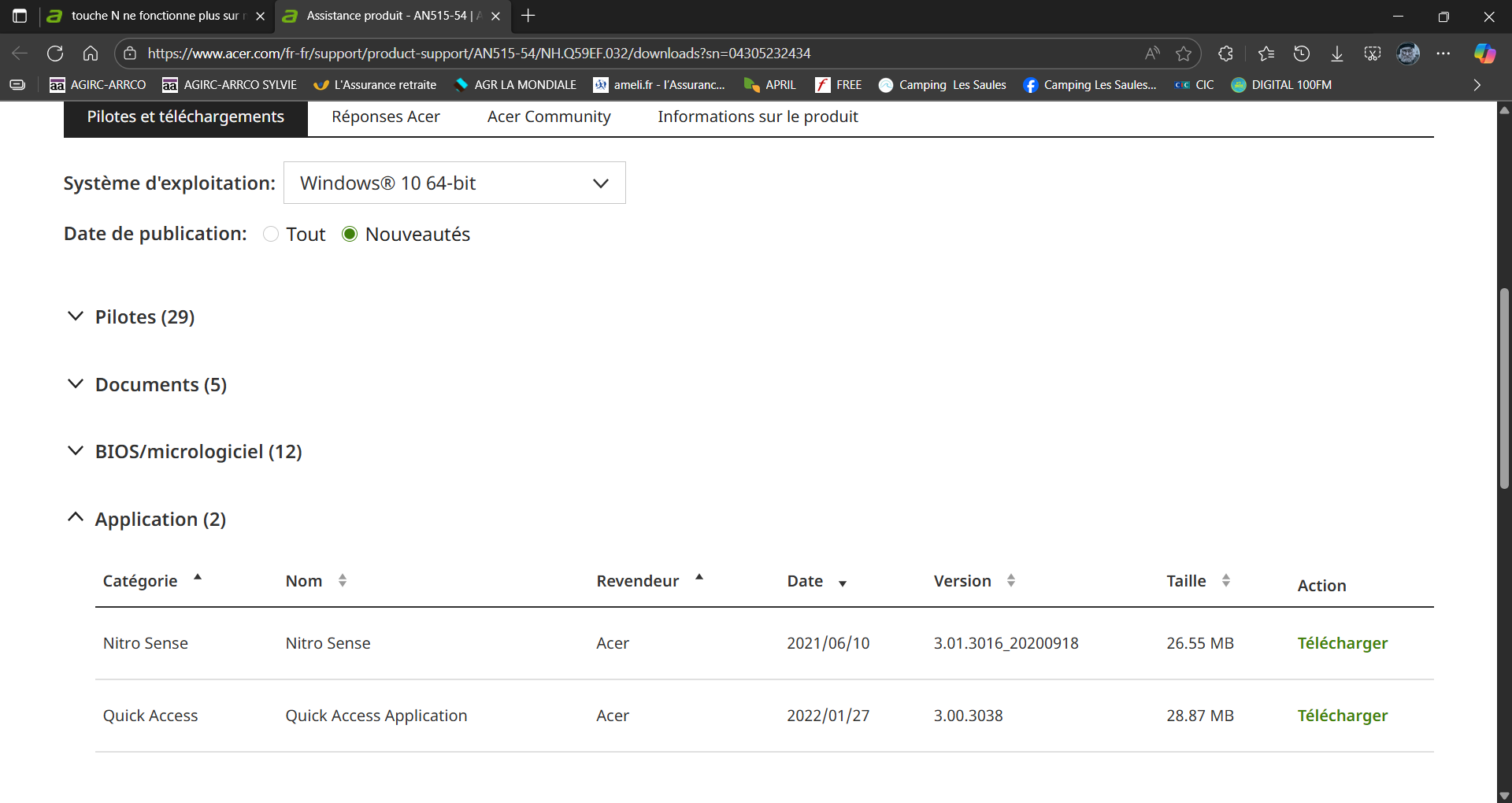Open the browser home page icon
The image size is (1512, 803).
91,54
